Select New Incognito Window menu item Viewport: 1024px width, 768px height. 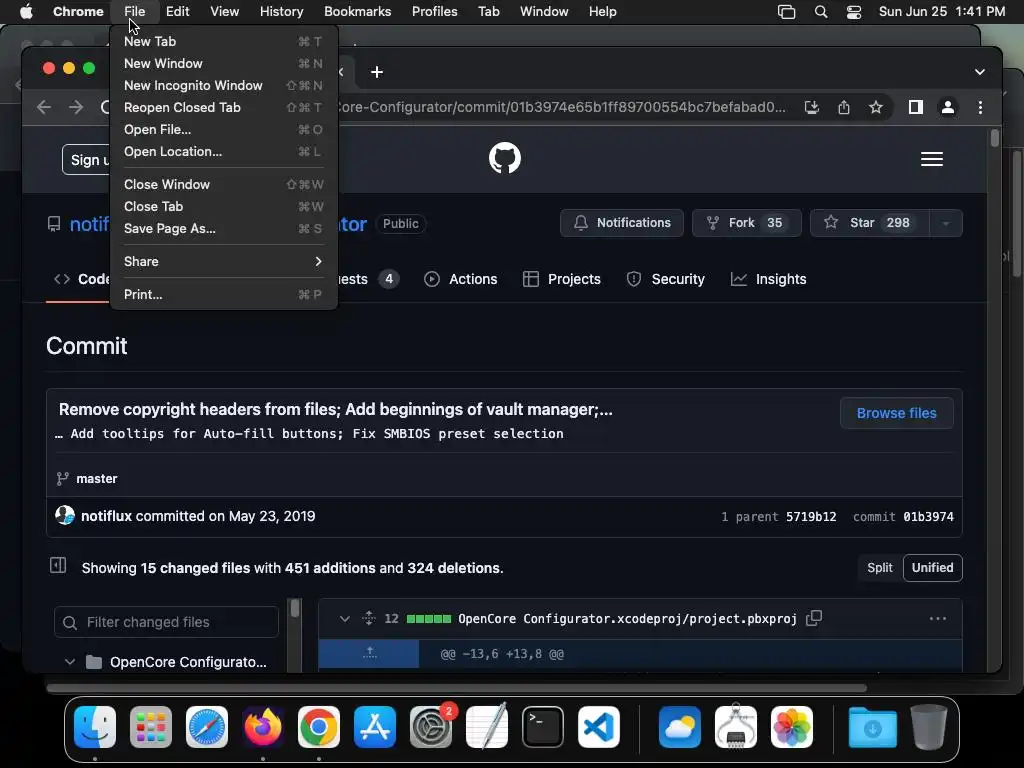tap(223, 86)
